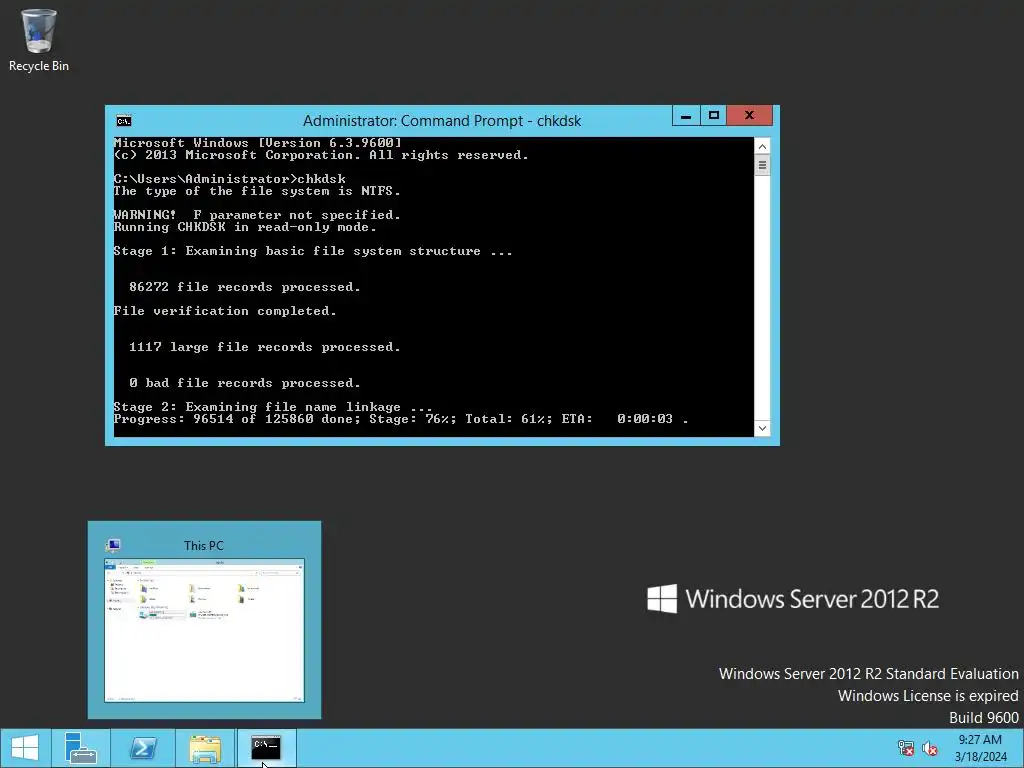Click the 'The type of the file system is NTFS.' line
Viewport: 1024px width, 768px height.
point(257,191)
